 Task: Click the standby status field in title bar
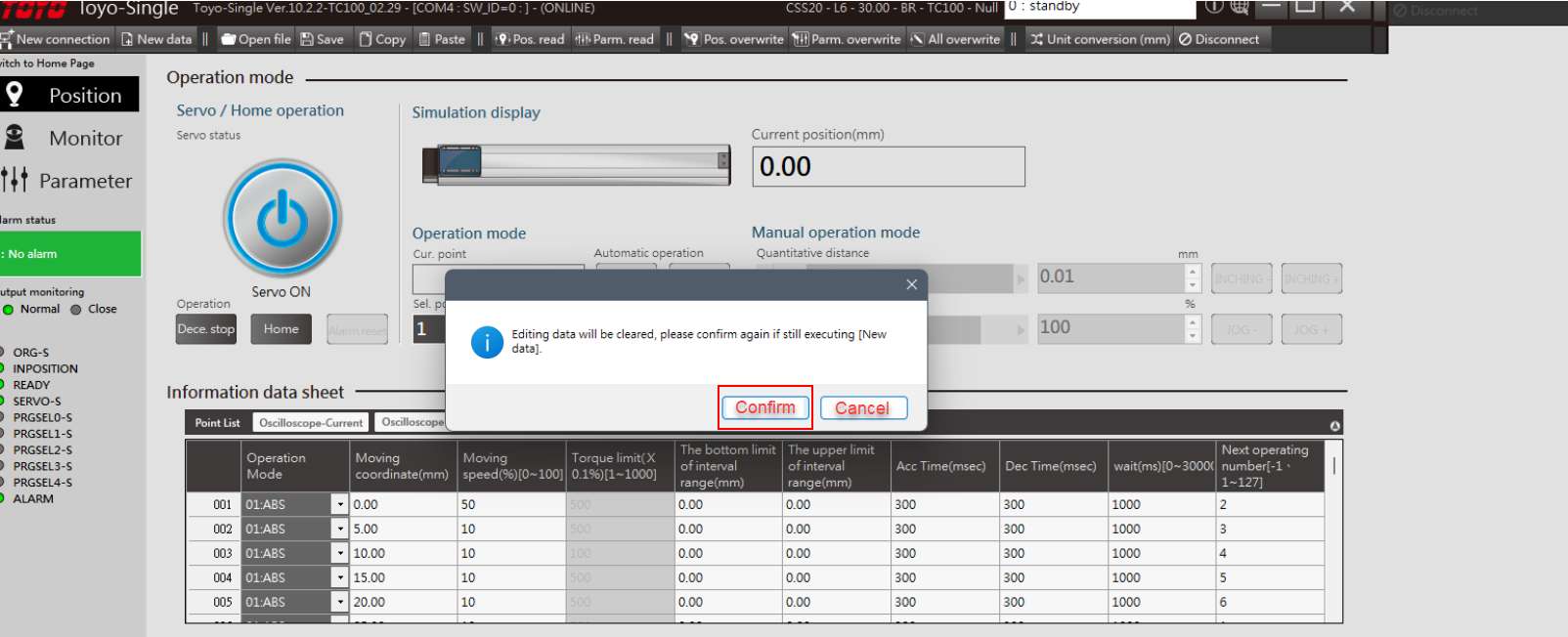(1100, 8)
